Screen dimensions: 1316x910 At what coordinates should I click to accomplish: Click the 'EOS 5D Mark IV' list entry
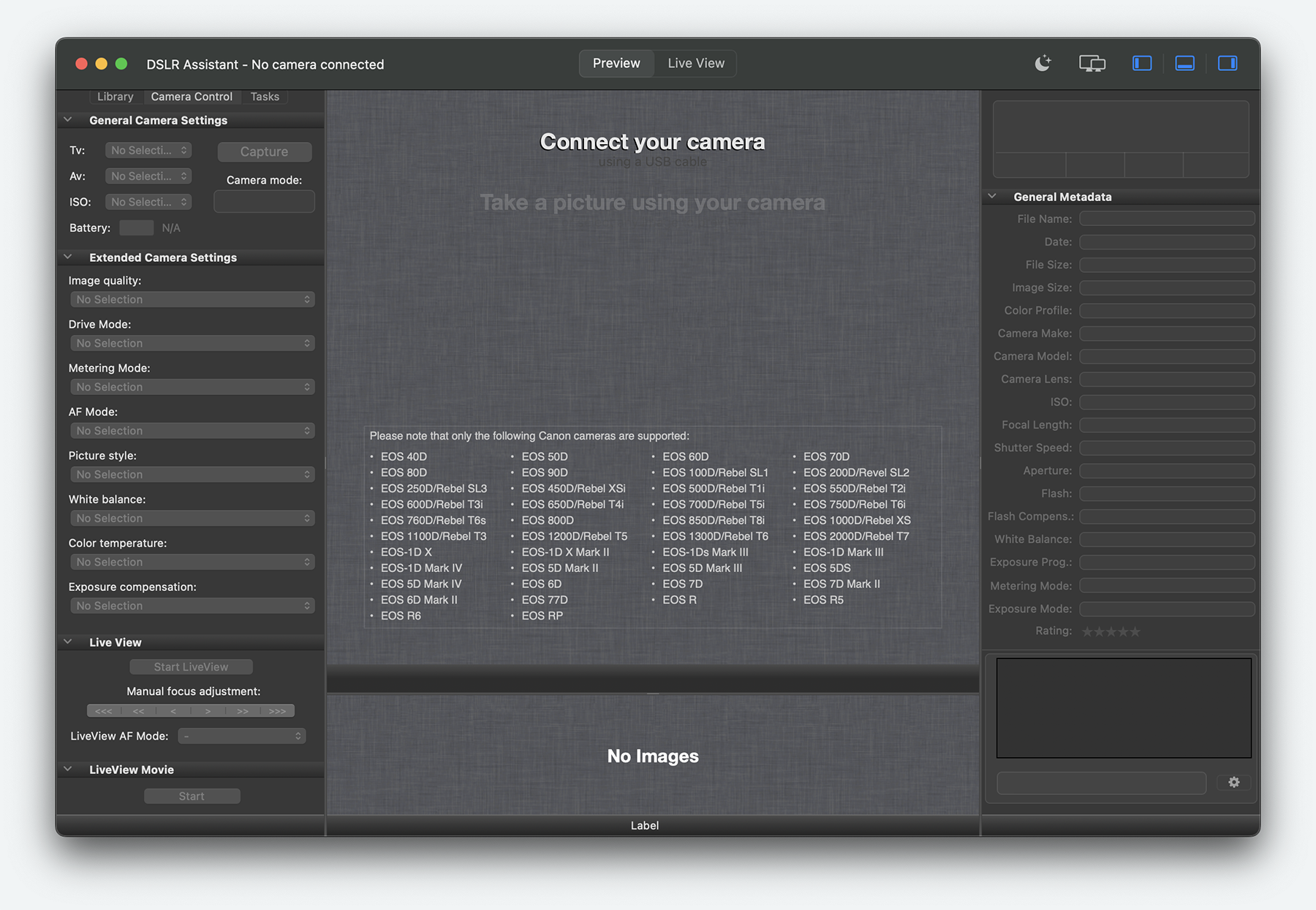tap(421, 584)
